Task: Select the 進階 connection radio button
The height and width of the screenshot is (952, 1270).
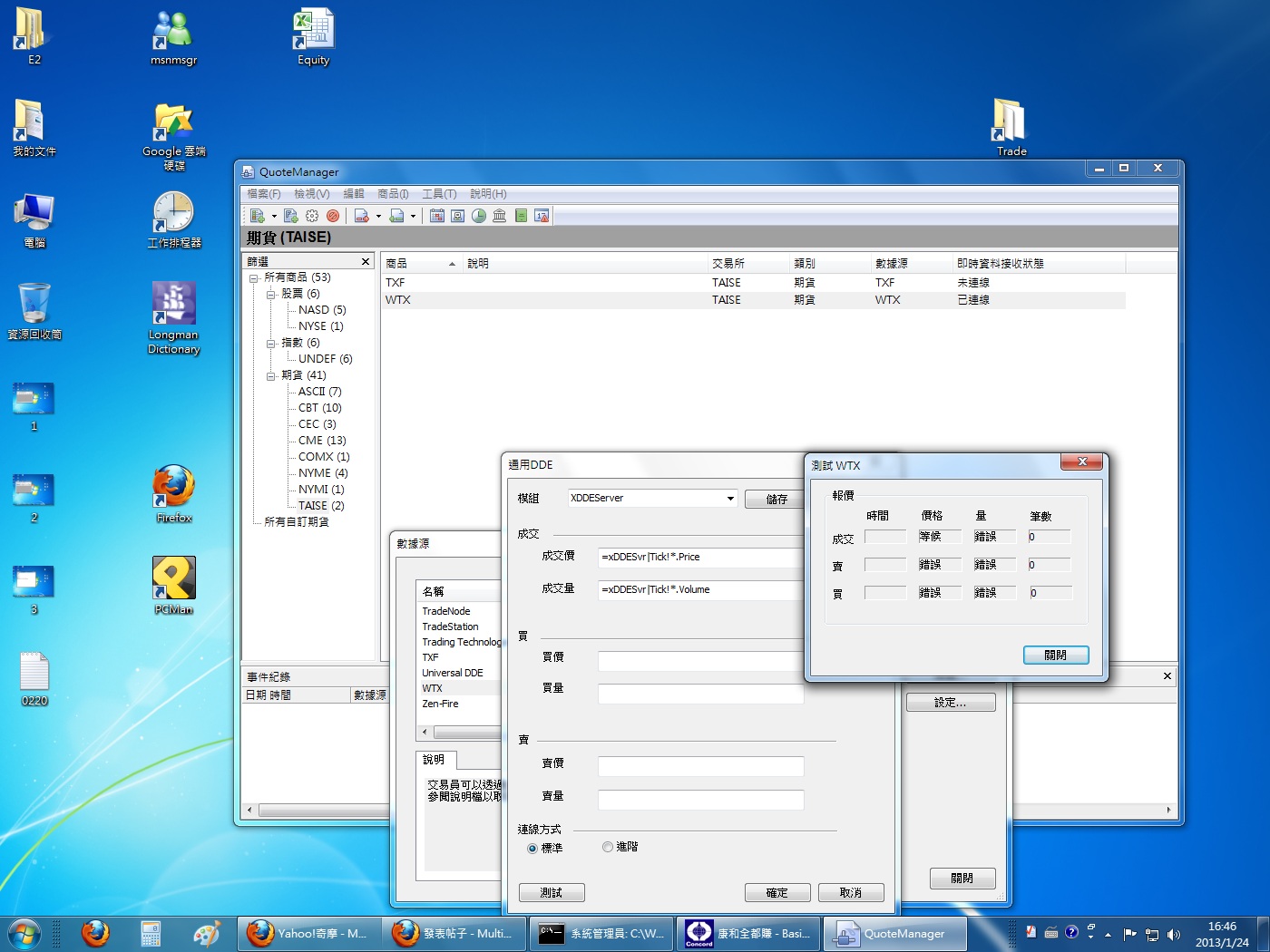Action: [608, 847]
